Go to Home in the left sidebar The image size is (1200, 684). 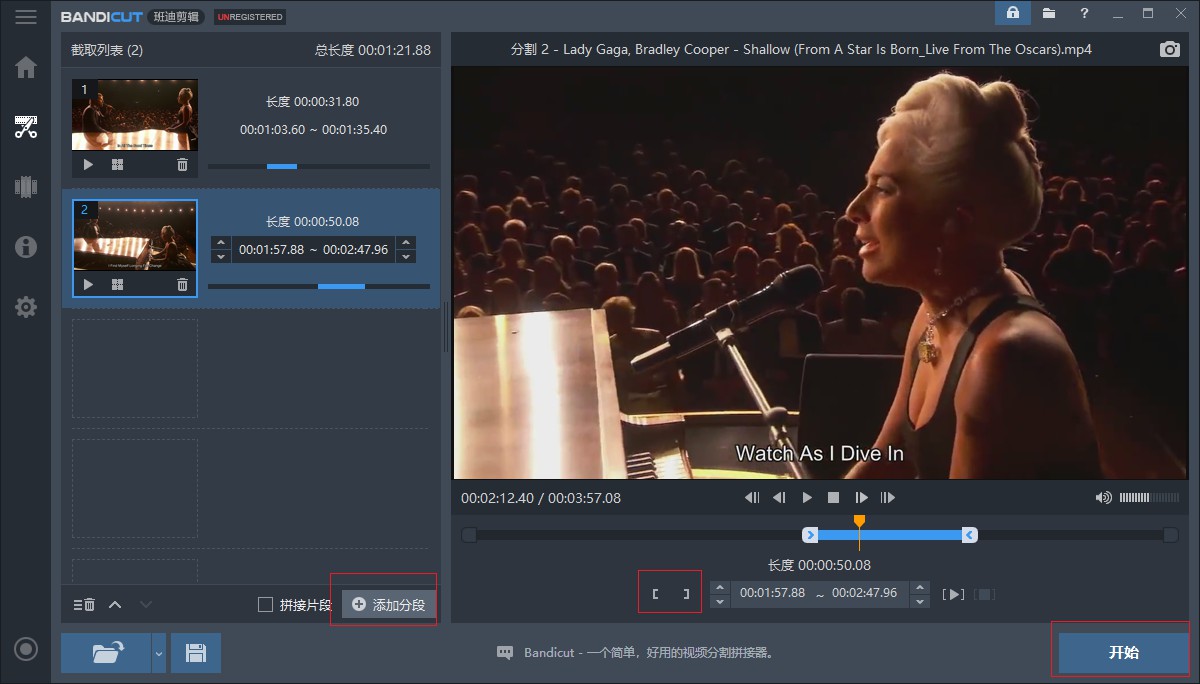[x=26, y=68]
